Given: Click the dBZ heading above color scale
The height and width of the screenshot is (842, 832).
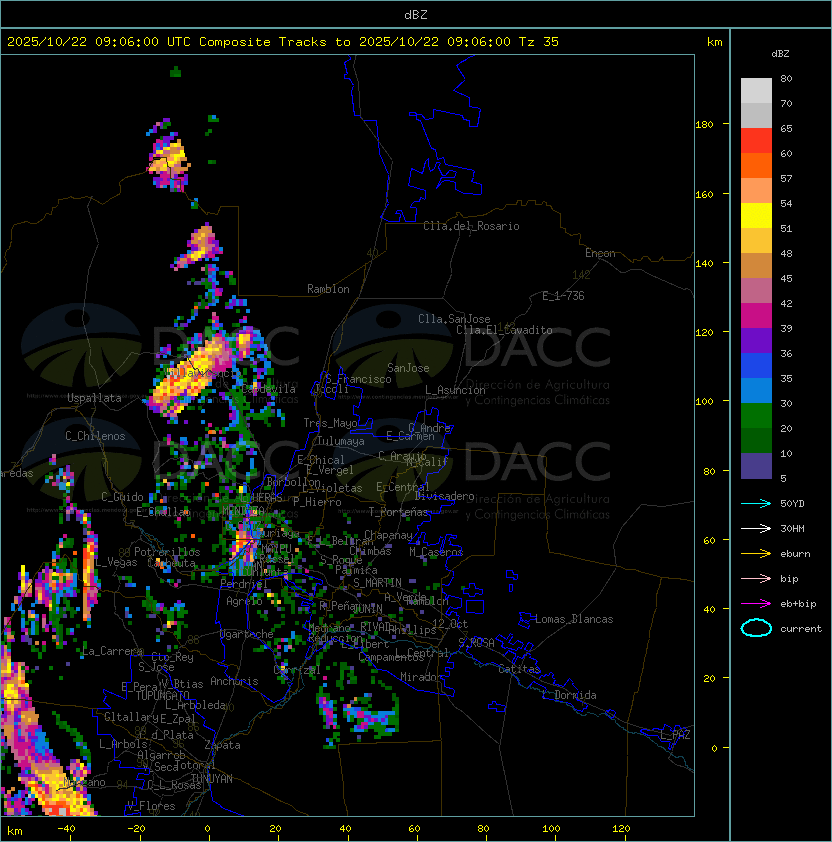Looking at the screenshot, I should click(780, 54).
